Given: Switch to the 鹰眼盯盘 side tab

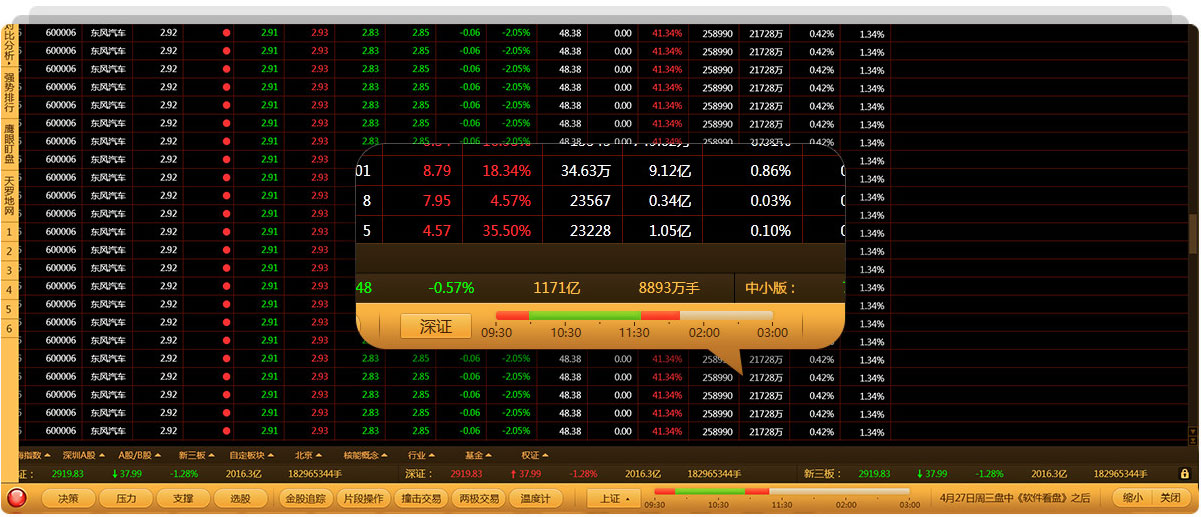Looking at the screenshot, I should pyautogui.click(x=9, y=144).
